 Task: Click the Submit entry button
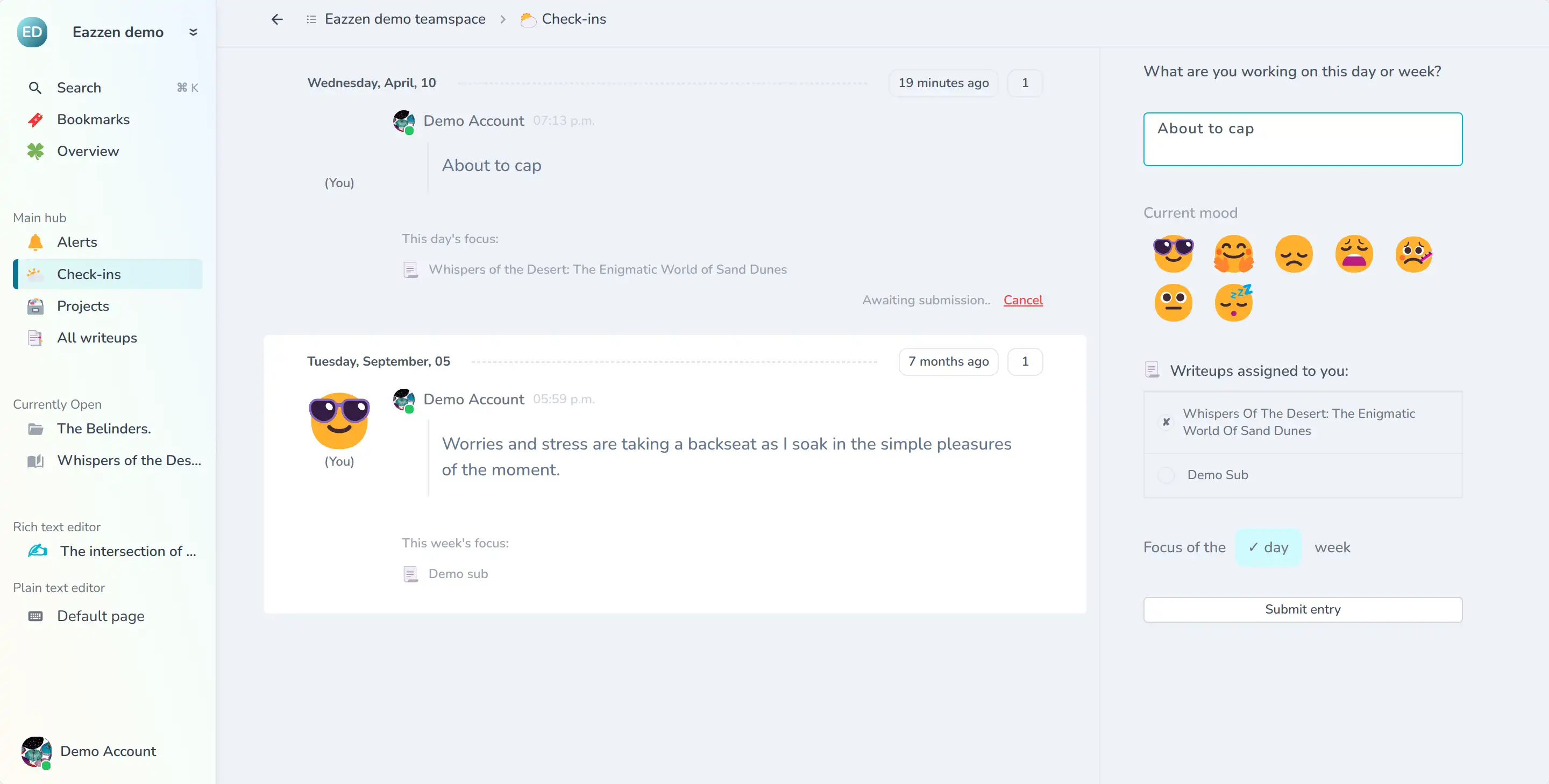tap(1302, 609)
